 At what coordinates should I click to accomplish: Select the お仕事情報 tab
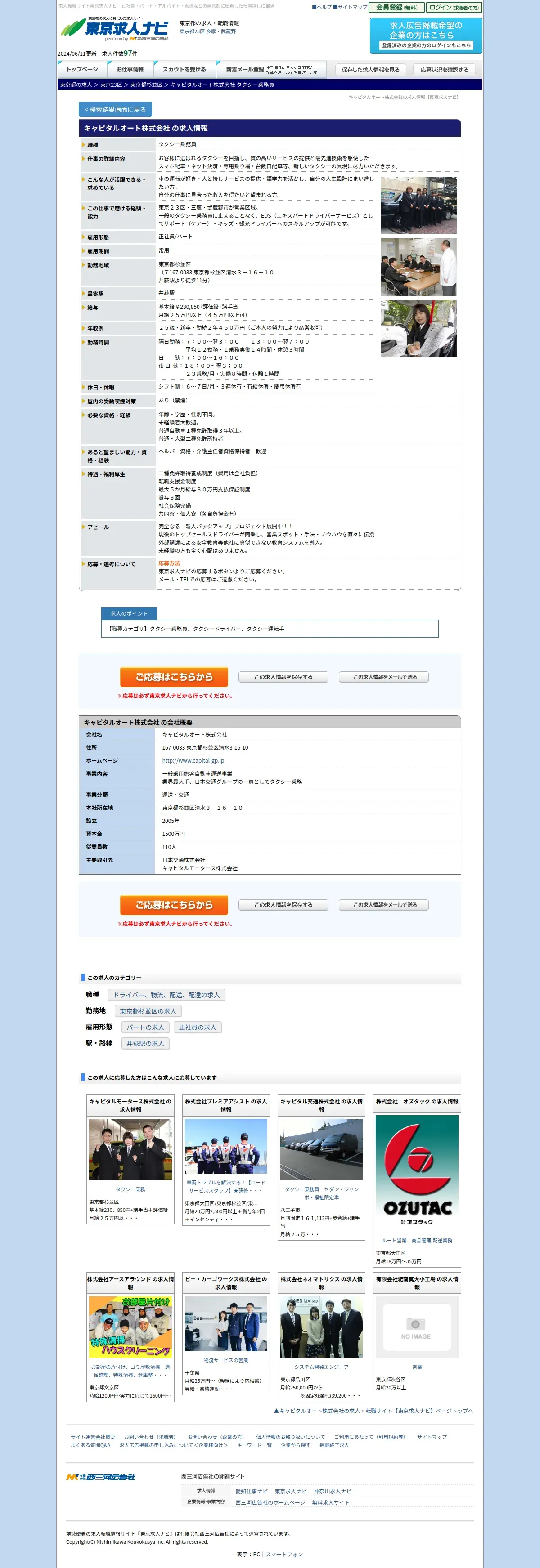[x=130, y=69]
